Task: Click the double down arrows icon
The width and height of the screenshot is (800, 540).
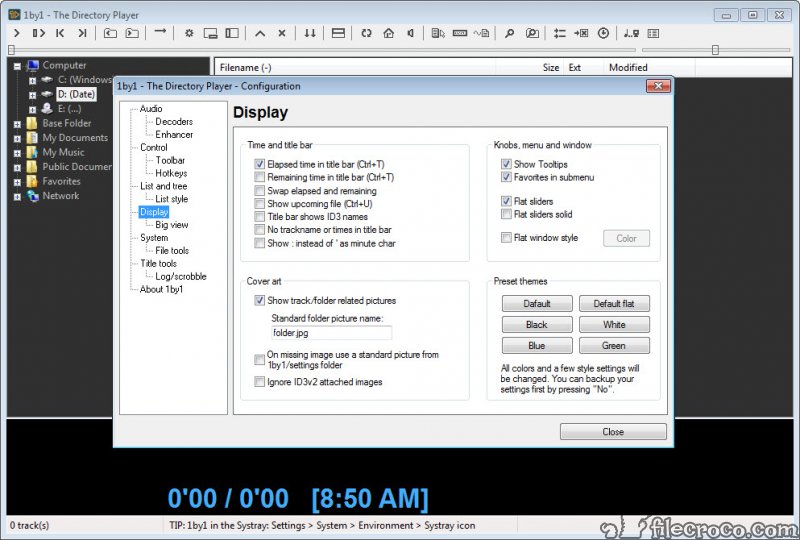Action: [x=310, y=33]
